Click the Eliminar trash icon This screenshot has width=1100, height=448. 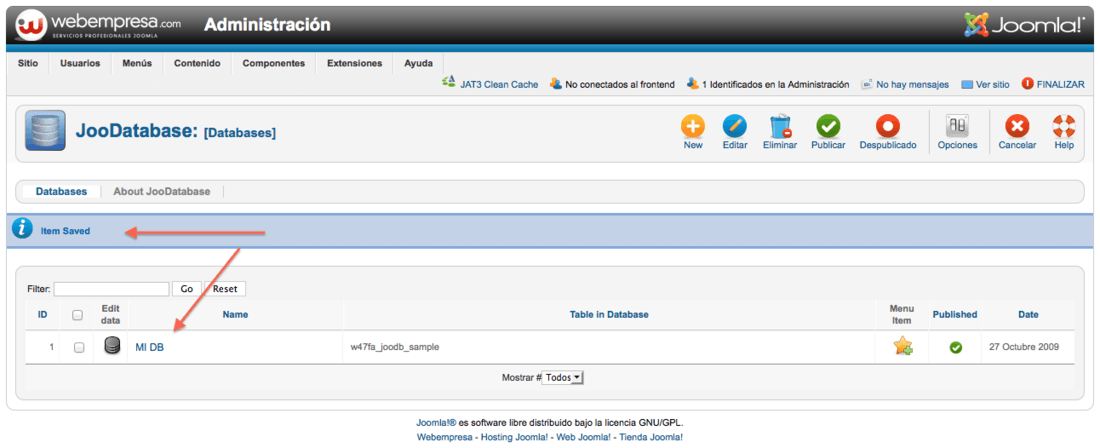click(x=779, y=127)
